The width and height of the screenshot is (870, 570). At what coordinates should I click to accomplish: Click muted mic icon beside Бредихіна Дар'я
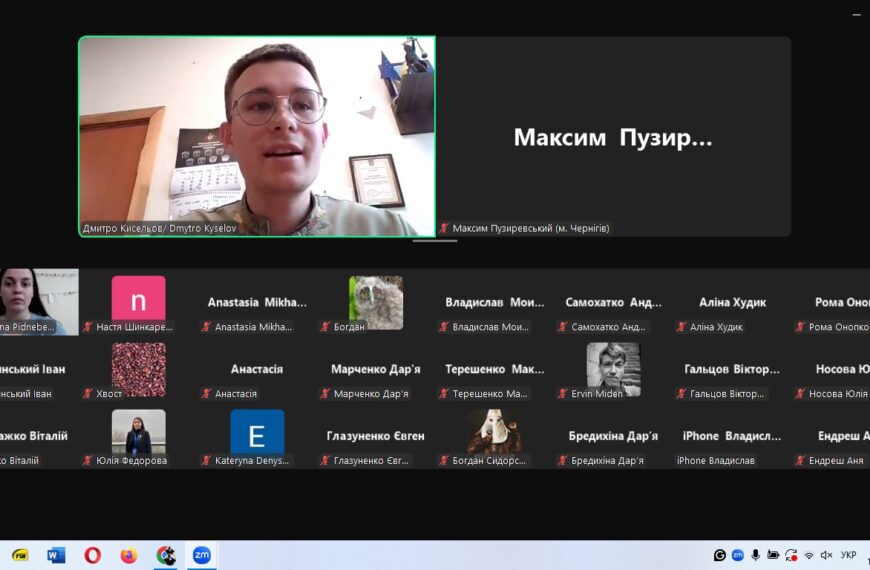(x=563, y=460)
